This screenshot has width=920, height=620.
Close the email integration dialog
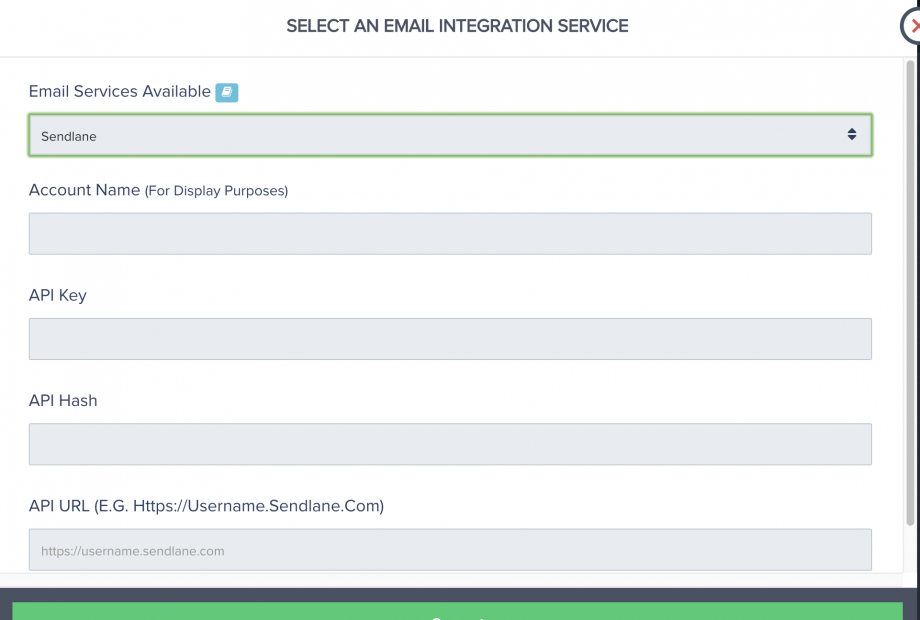point(911,26)
